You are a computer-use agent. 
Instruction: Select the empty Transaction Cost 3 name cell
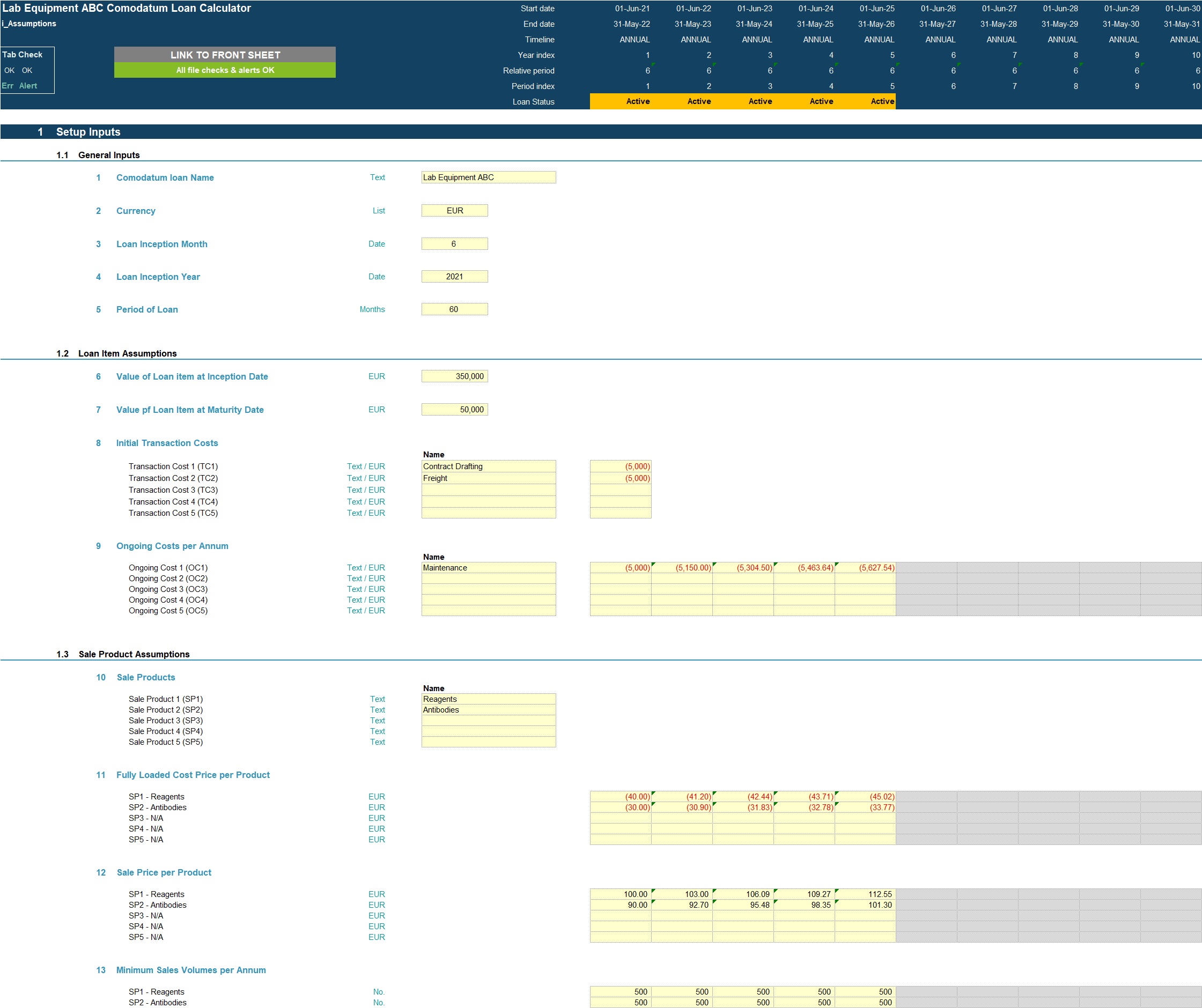(488, 490)
